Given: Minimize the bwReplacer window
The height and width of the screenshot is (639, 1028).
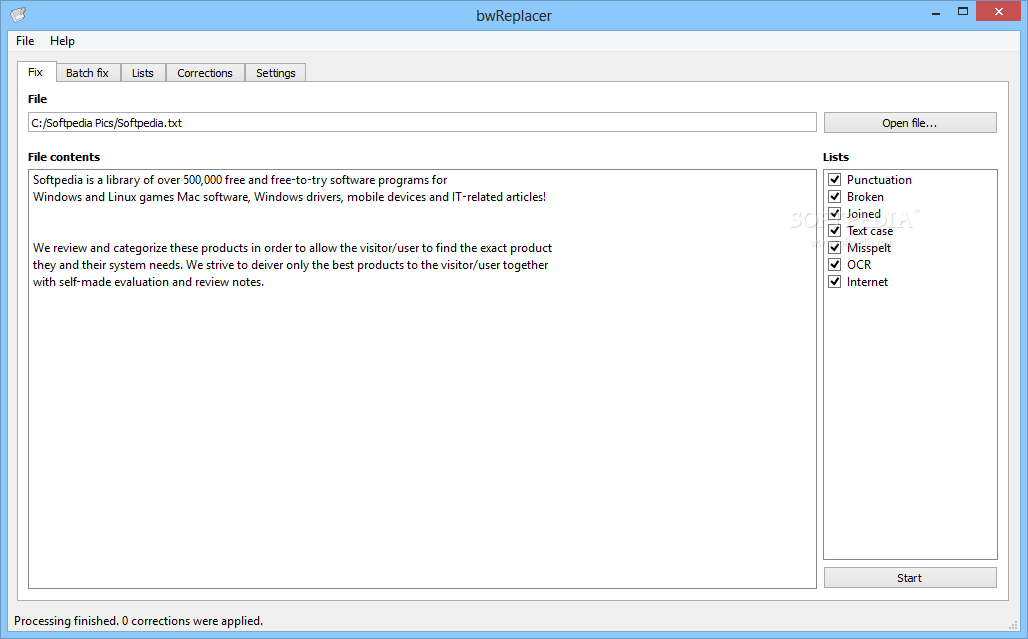Looking at the screenshot, I should [936, 12].
